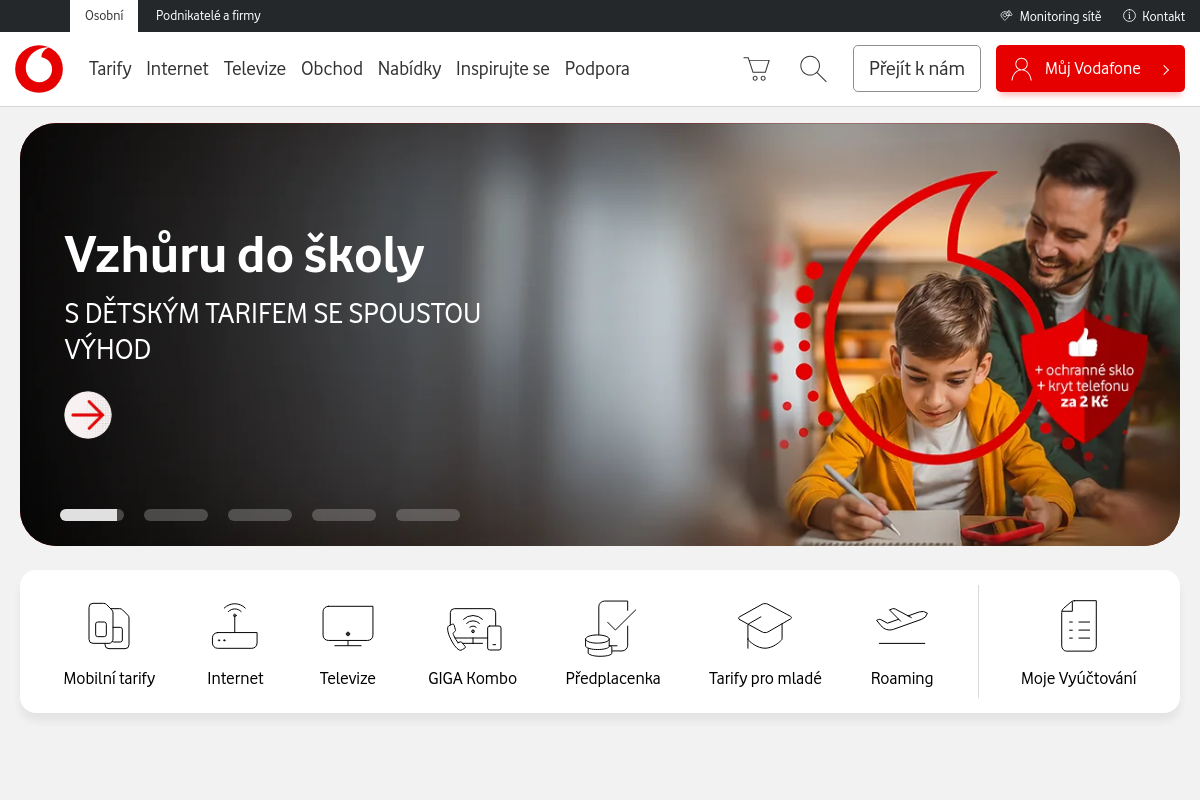Click the Vodafone logo
The image size is (1200, 800).
(x=39, y=69)
